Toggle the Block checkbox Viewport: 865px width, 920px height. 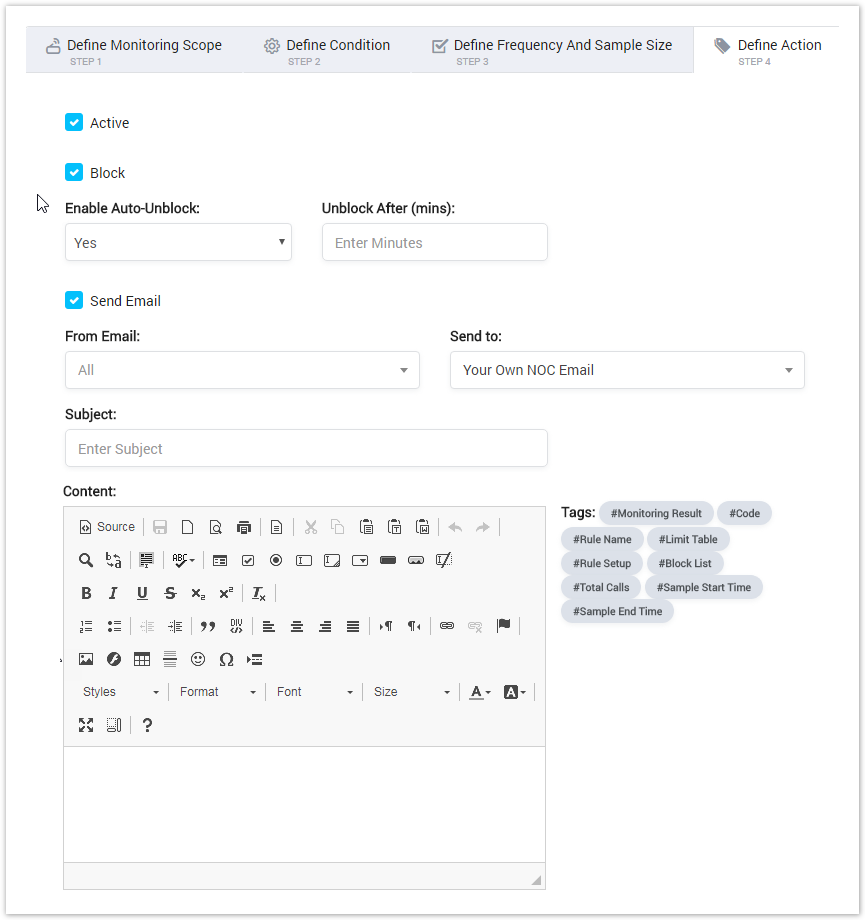(x=74, y=172)
